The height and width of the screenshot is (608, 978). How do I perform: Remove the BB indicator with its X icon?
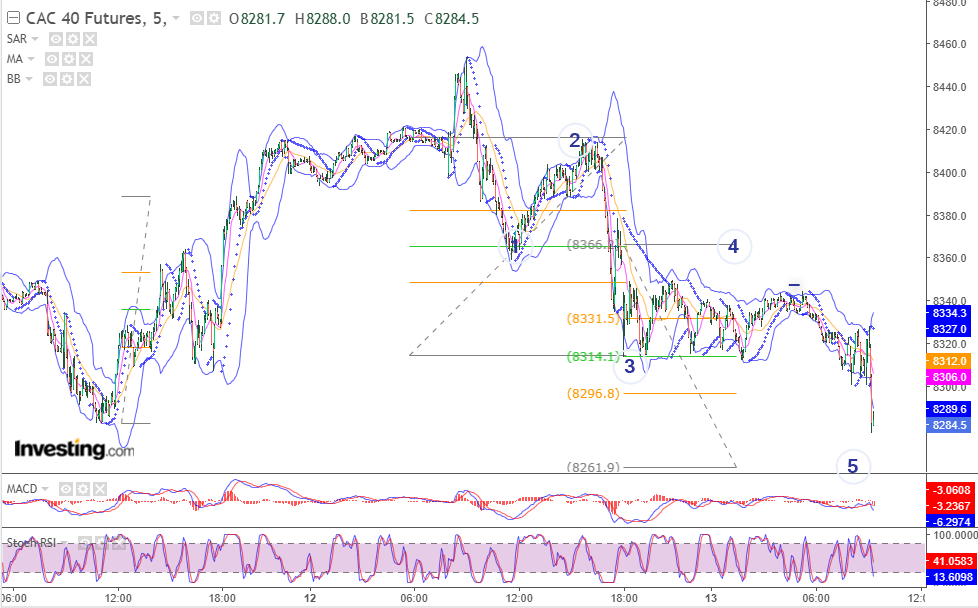tap(84, 79)
